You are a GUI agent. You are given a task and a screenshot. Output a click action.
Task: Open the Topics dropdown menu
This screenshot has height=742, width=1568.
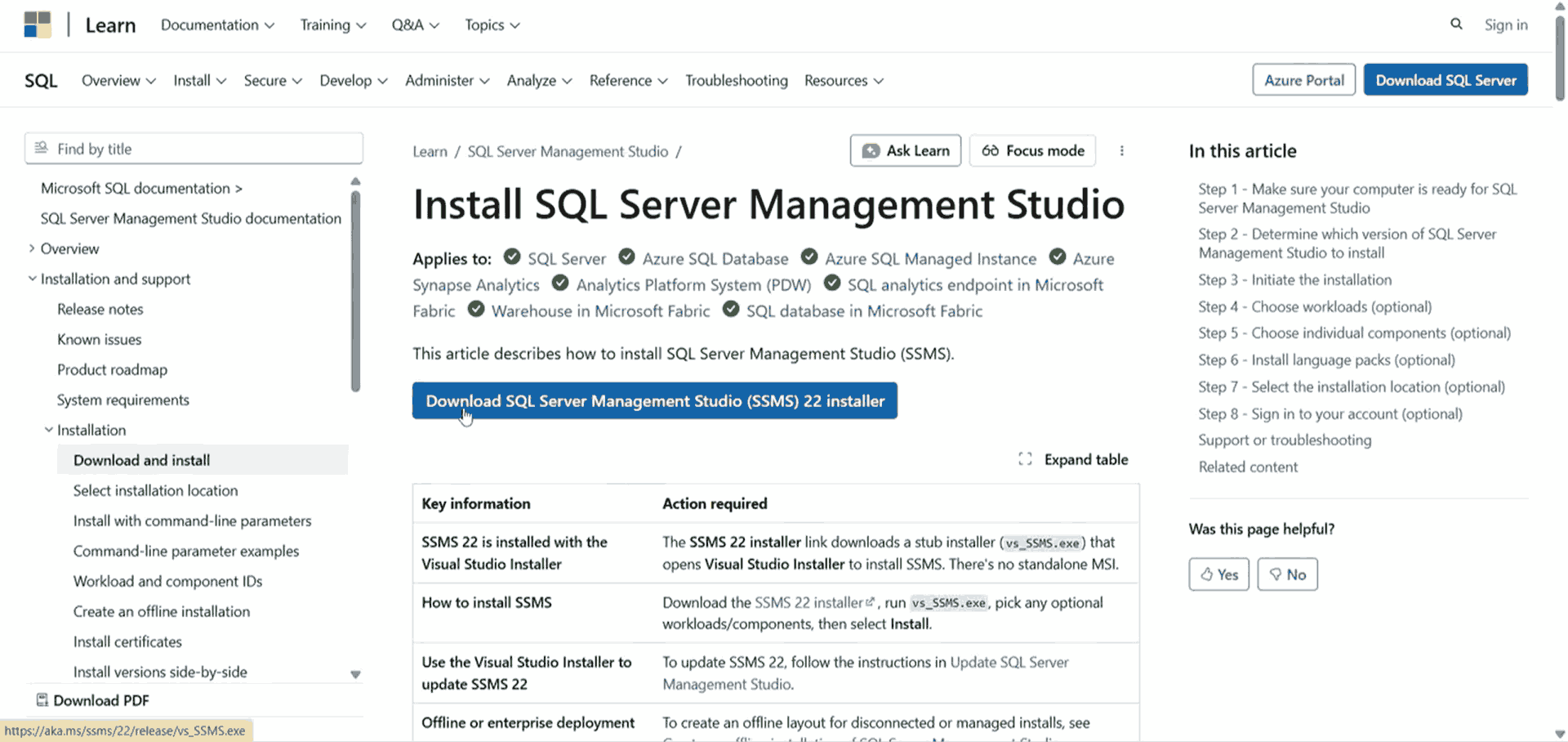(492, 25)
